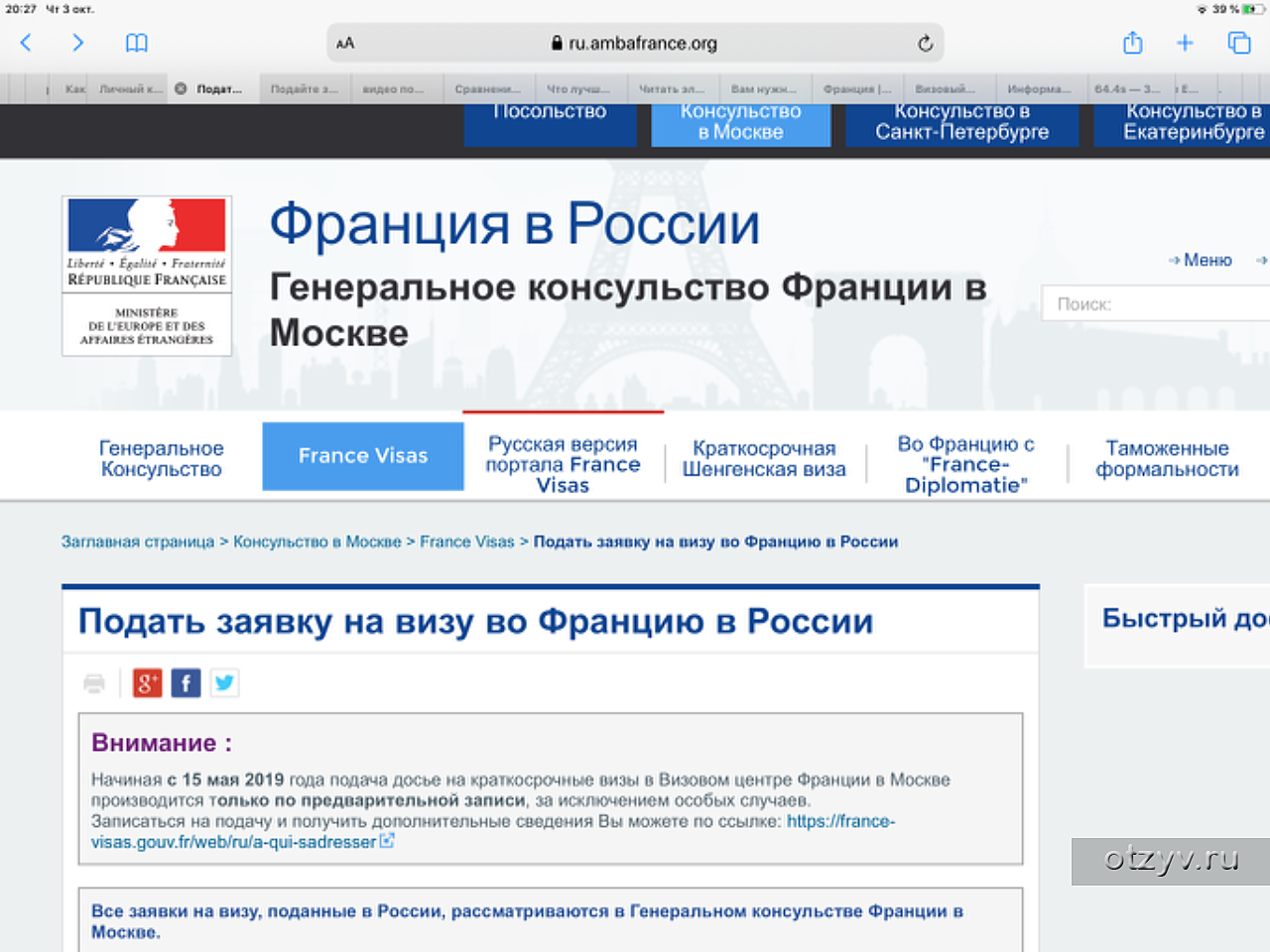
Task: Click the 20:27 clock in status bar
Action: pos(21,9)
